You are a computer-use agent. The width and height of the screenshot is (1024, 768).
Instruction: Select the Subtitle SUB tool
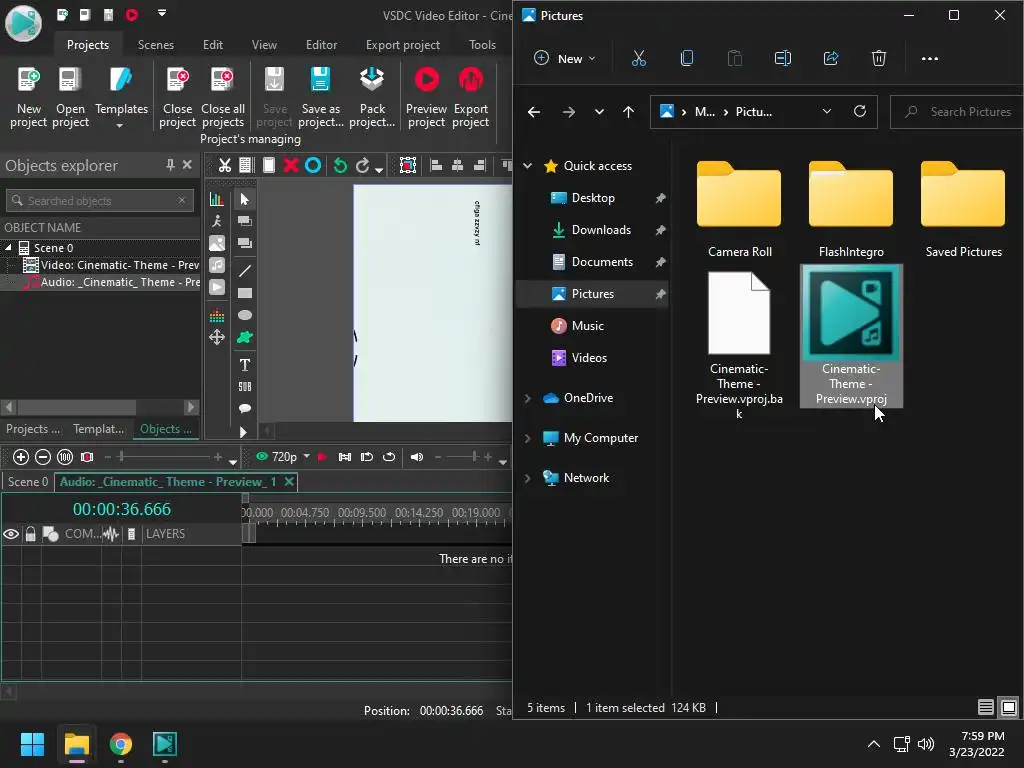pyautogui.click(x=244, y=387)
